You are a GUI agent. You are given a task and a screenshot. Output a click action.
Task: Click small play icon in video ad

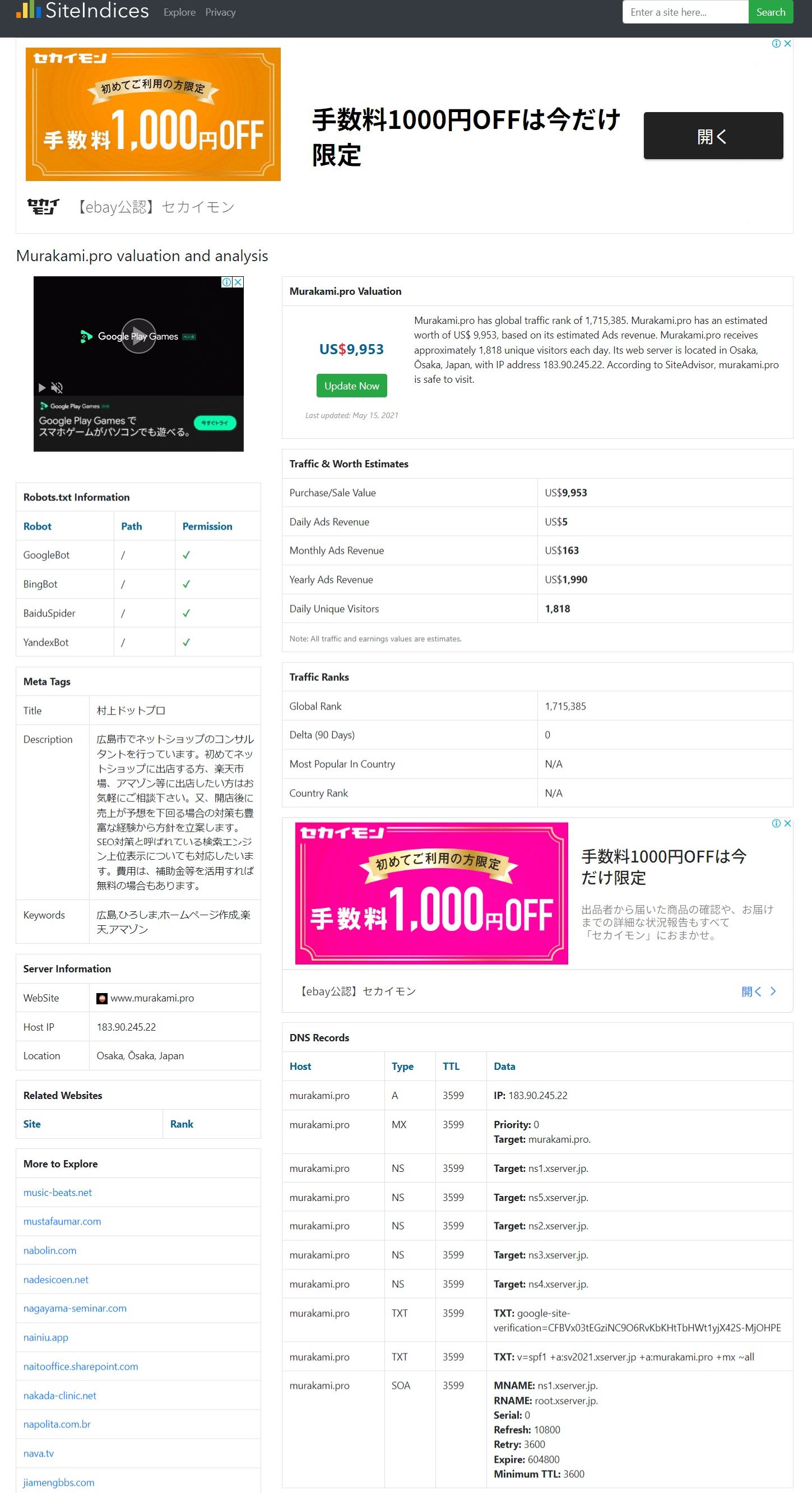tap(41, 388)
